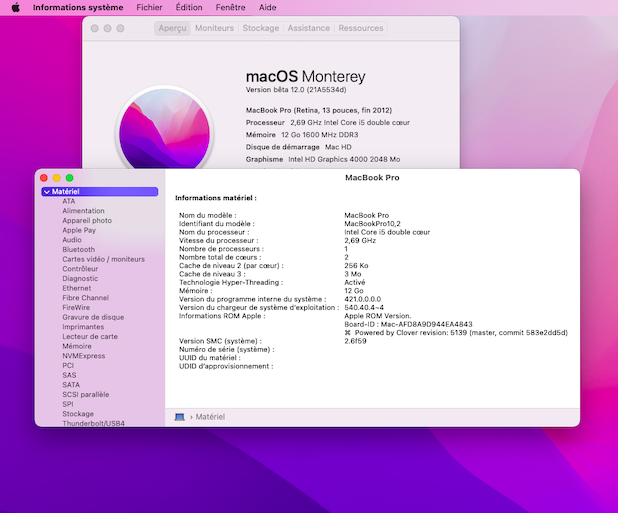Click the Cache de niveau 3 value 3 Mo
618x513 pixels.
pyautogui.click(x=353, y=274)
